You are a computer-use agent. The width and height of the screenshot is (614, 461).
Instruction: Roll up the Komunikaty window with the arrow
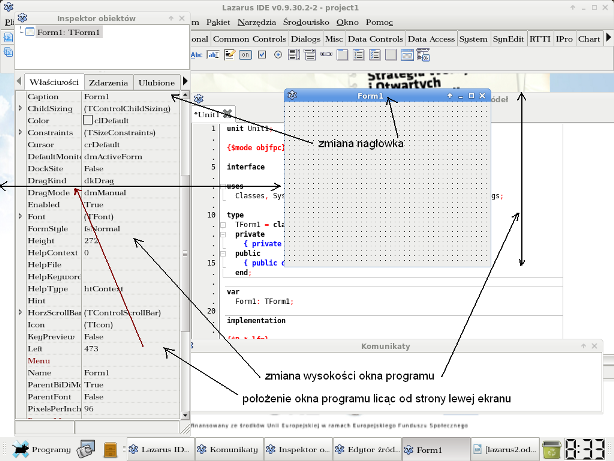(584, 346)
